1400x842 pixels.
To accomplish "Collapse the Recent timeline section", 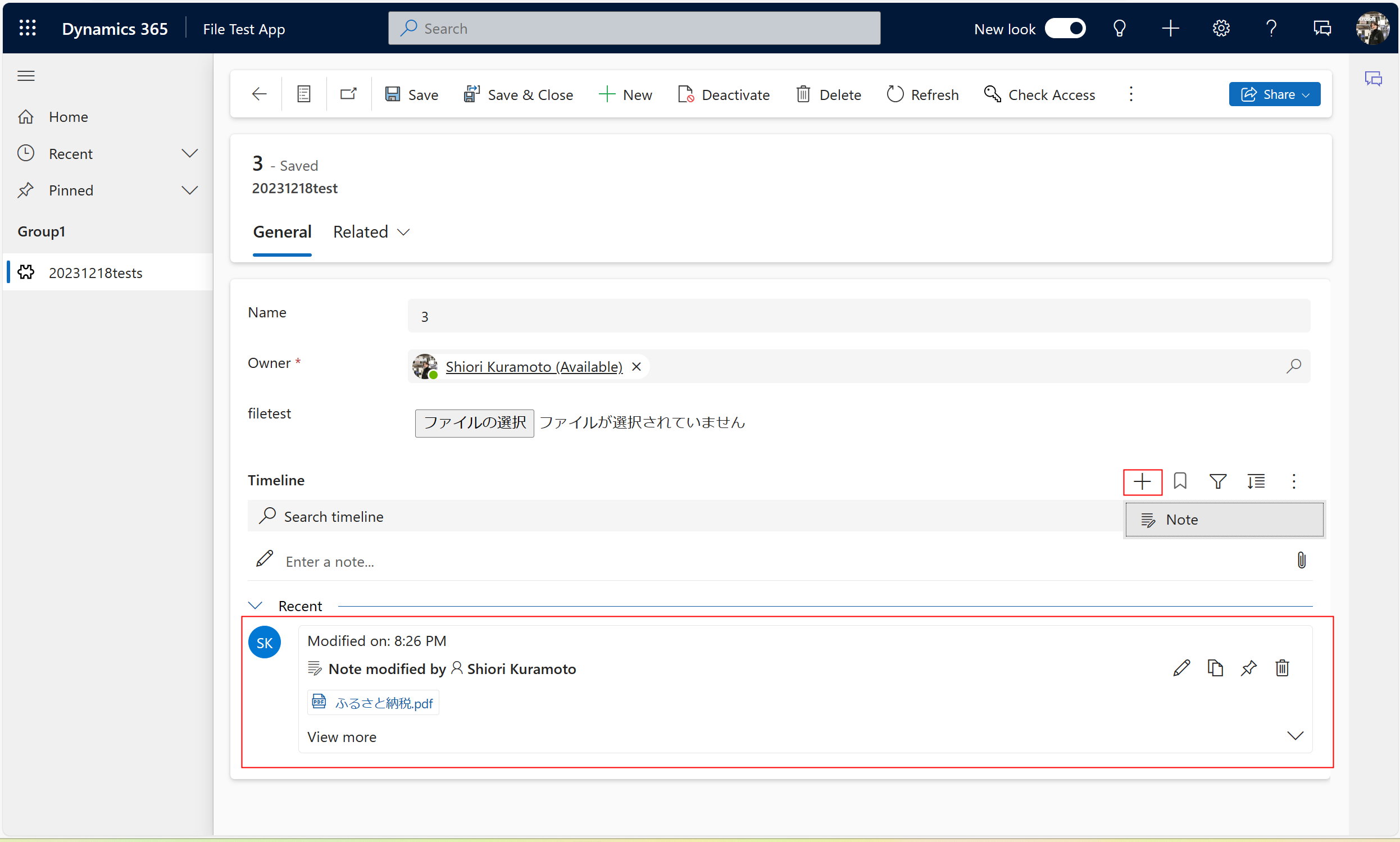I will pyautogui.click(x=256, y=605).
